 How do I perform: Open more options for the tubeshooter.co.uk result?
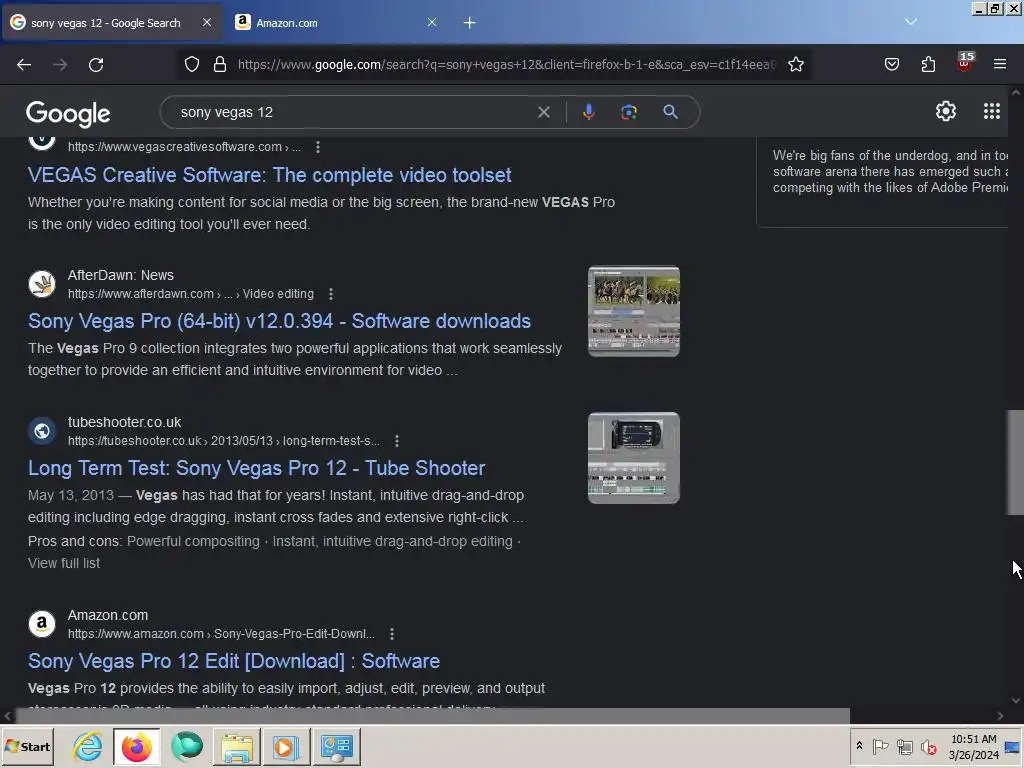(397, 441)
